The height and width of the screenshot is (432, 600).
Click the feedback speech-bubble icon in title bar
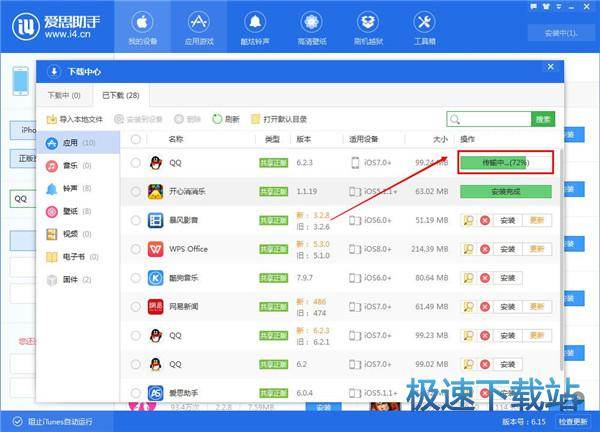533,7
